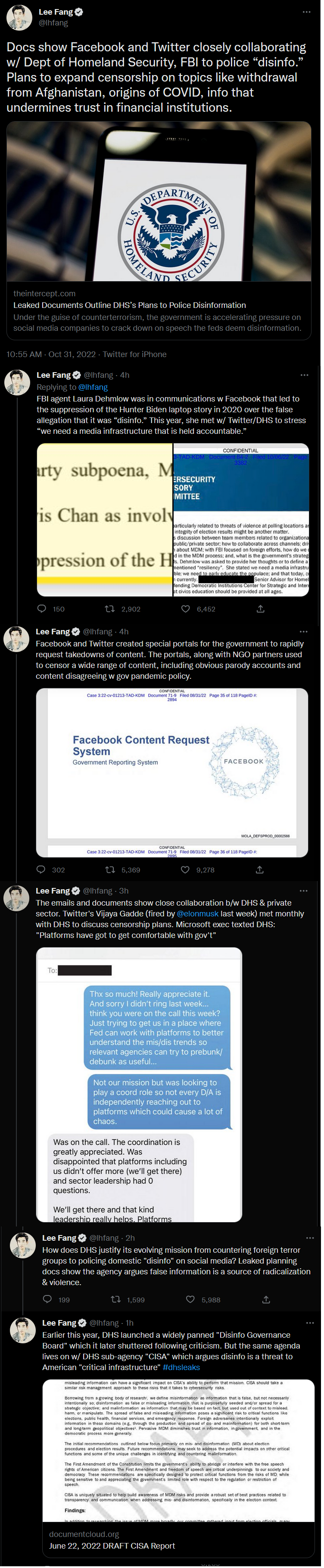Screen dimensions: 324x1568
Task: Expand more menu on Vijaya Gadde tweet
Action: [303, 891]
